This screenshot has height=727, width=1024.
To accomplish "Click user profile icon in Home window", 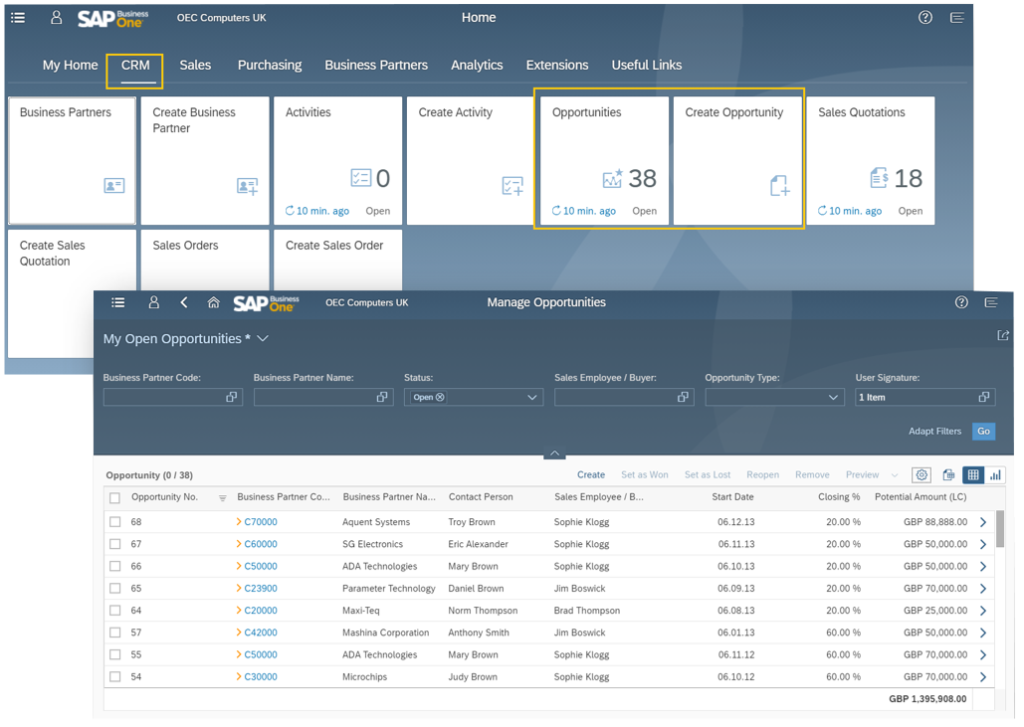I will coord(56,18).
